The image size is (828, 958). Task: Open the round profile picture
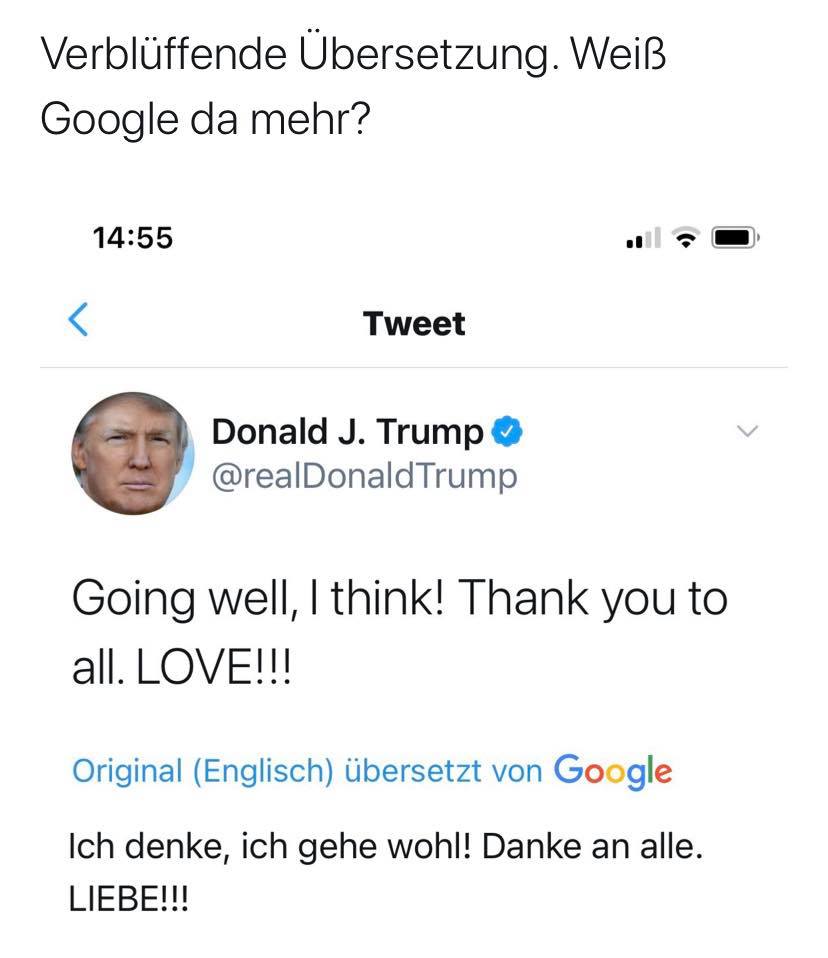pyautogui.click(x=132, y=452)
